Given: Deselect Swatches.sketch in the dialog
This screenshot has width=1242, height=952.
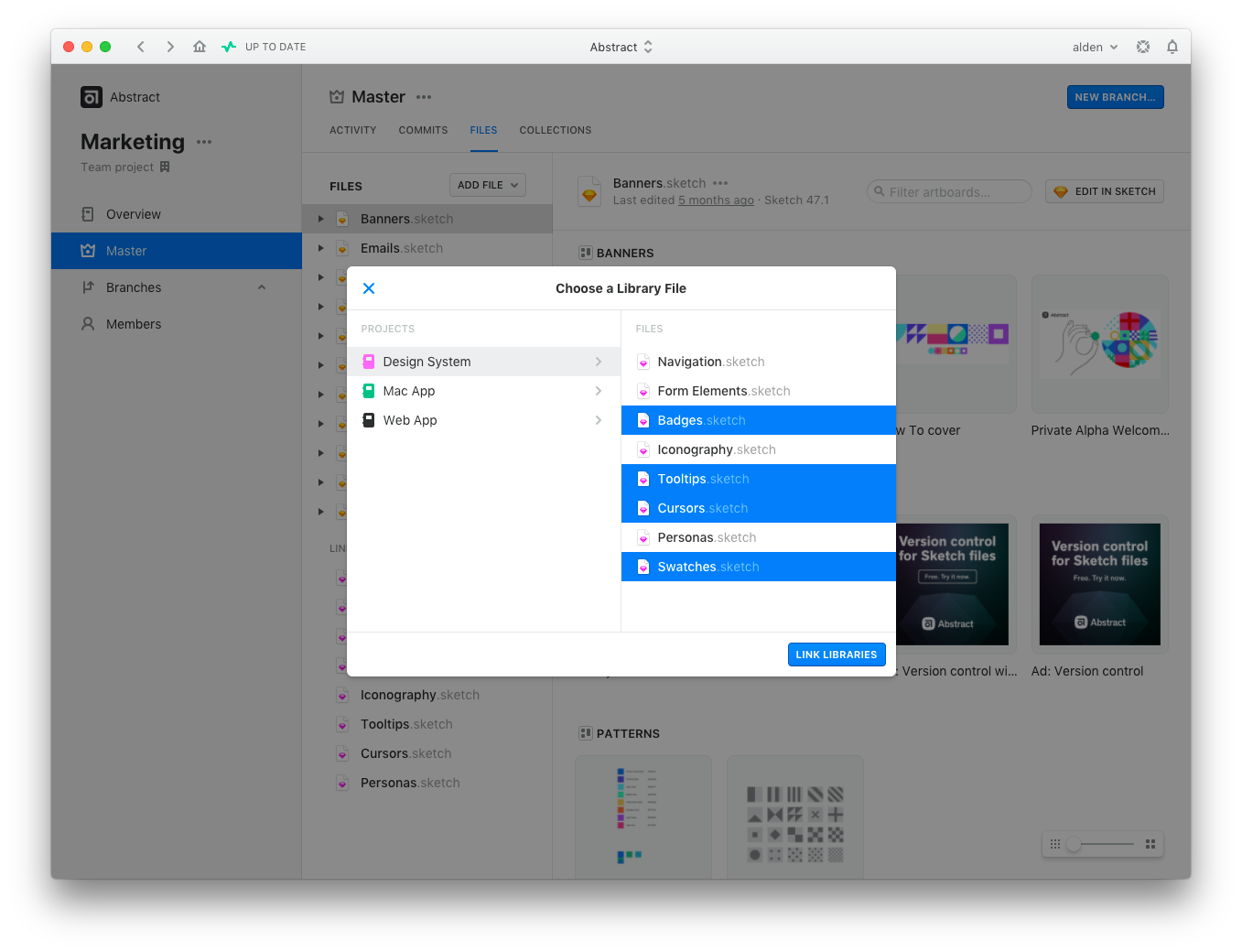Looking at the screenshot, I should tap(758, 567).
